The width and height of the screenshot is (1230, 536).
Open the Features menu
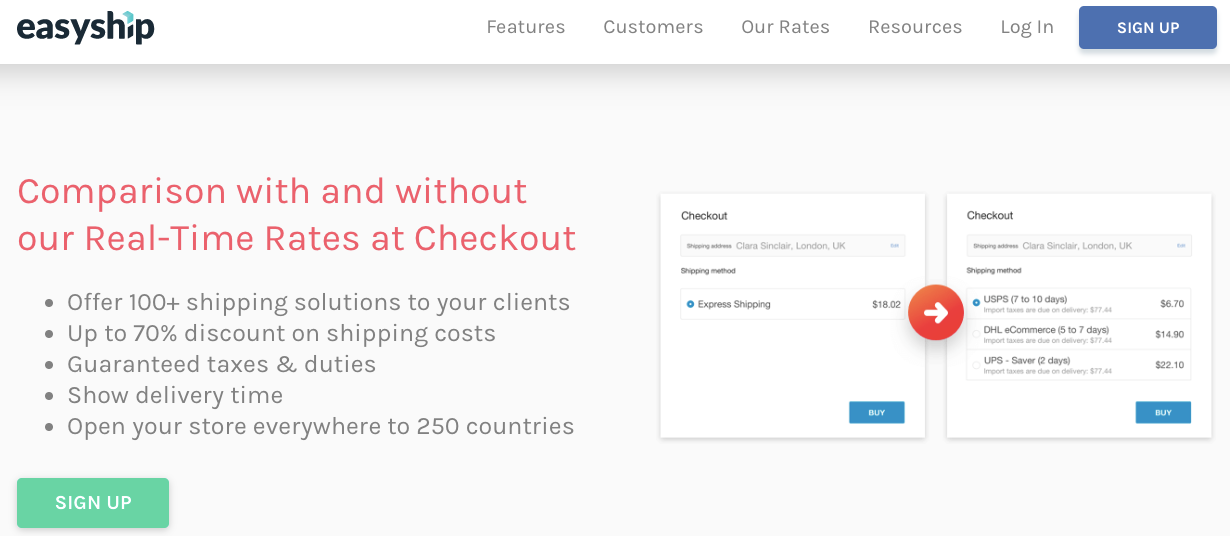526,27
